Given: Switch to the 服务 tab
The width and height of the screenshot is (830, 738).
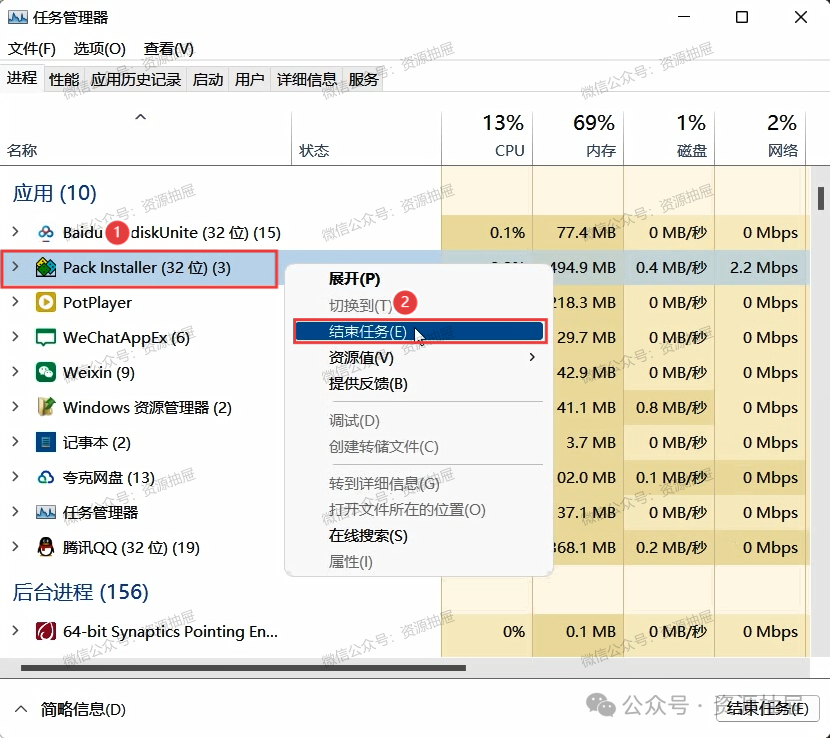Looking at the screenshot, I should point(363,79).
